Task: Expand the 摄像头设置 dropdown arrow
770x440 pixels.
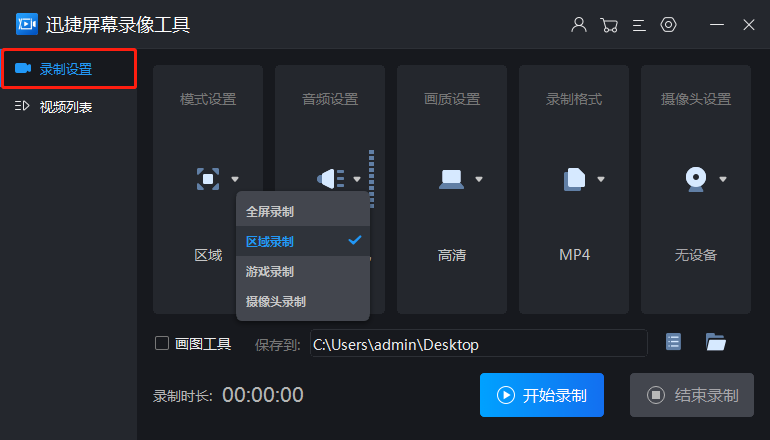Action: 723,179
